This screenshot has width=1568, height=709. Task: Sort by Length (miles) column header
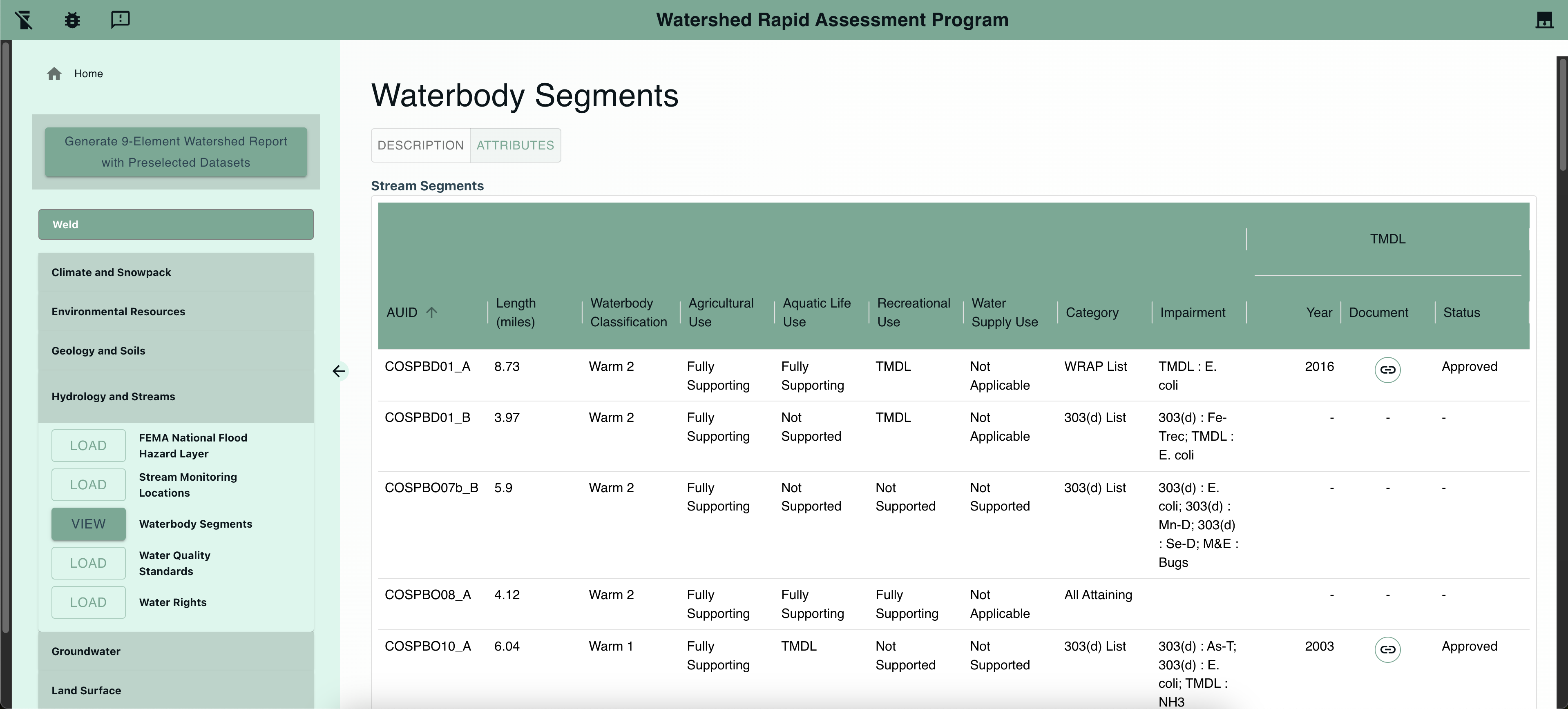click(x=516, y=312)
